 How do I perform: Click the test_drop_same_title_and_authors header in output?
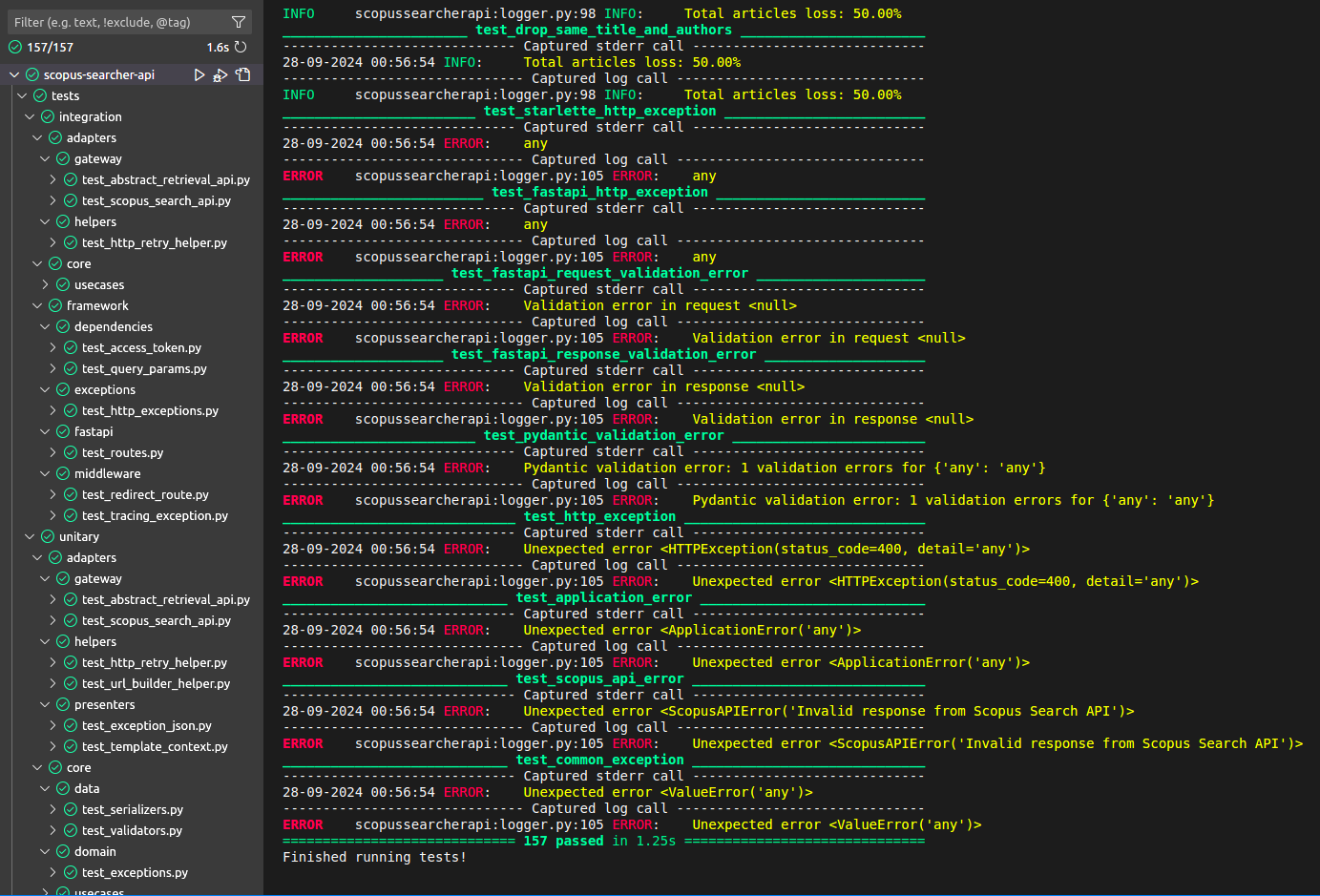604,30
